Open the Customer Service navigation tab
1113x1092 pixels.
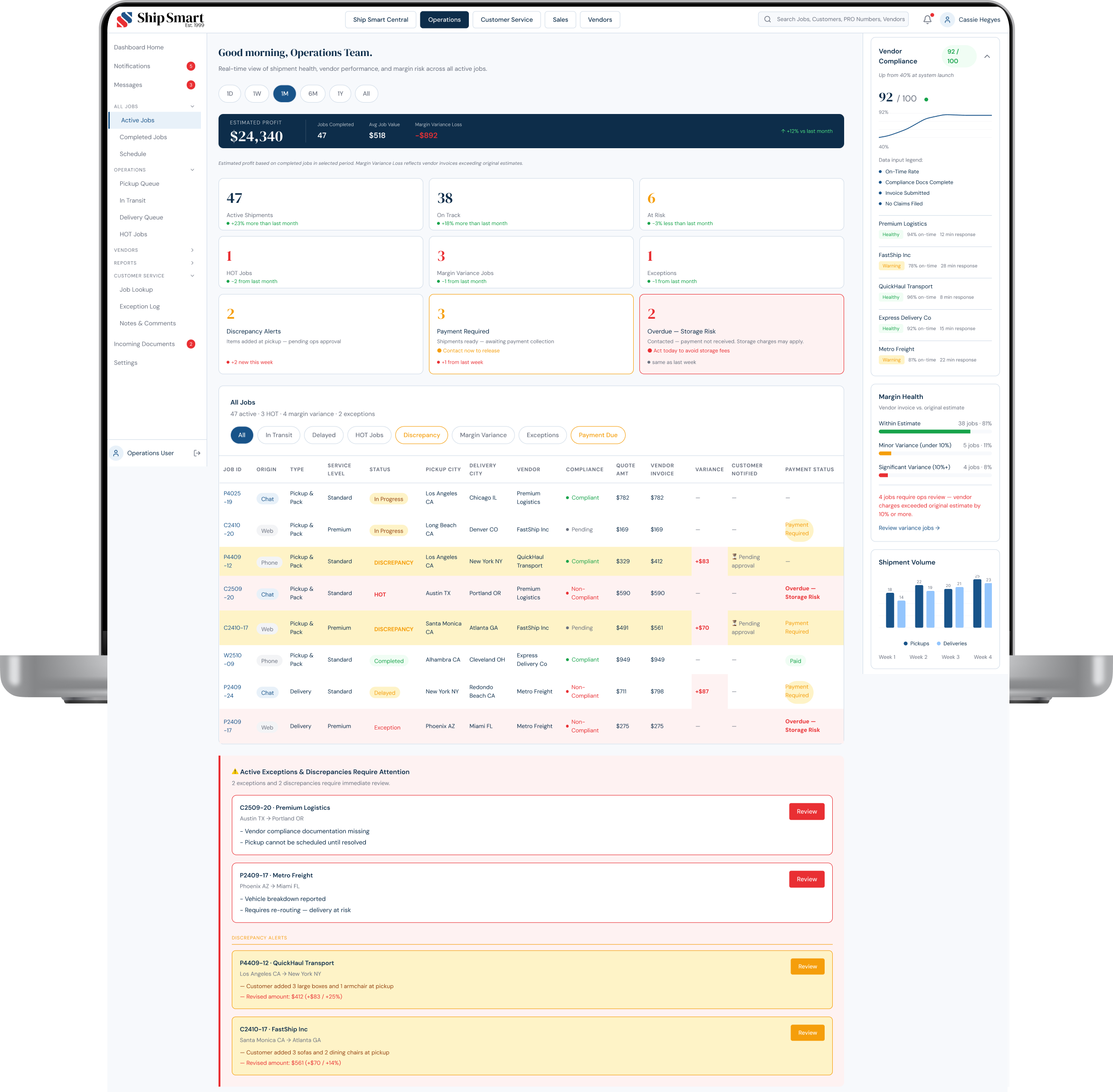click(506, 19)
